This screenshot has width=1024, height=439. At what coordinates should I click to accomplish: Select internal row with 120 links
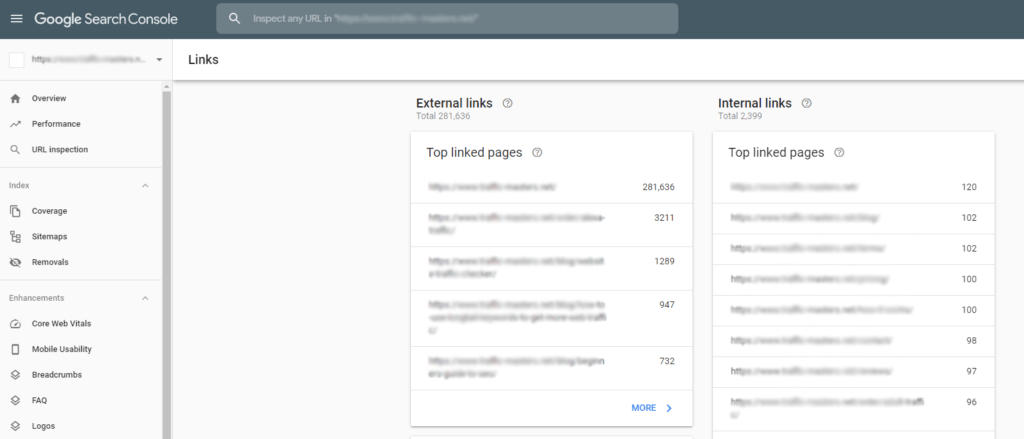click(854, 187)
